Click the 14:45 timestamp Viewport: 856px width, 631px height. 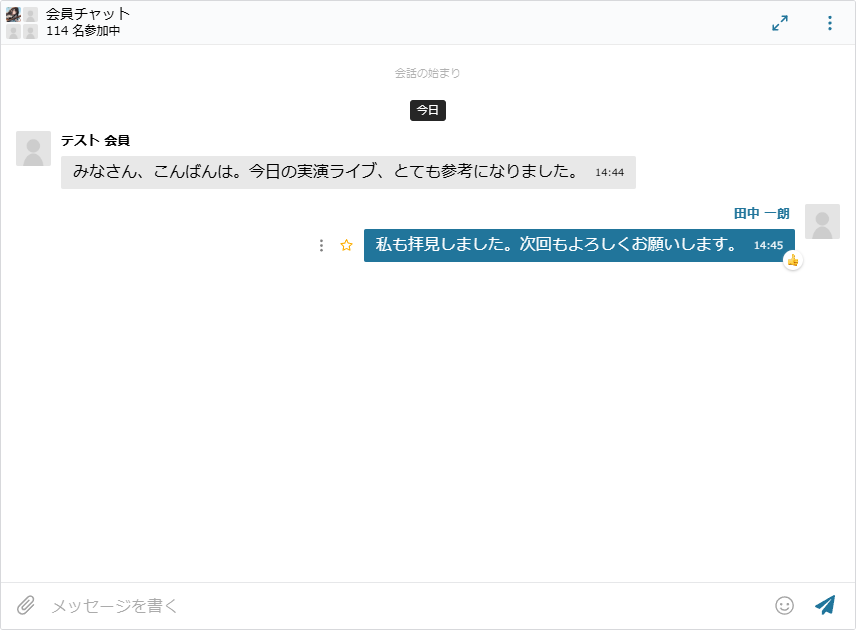(768, 246)
